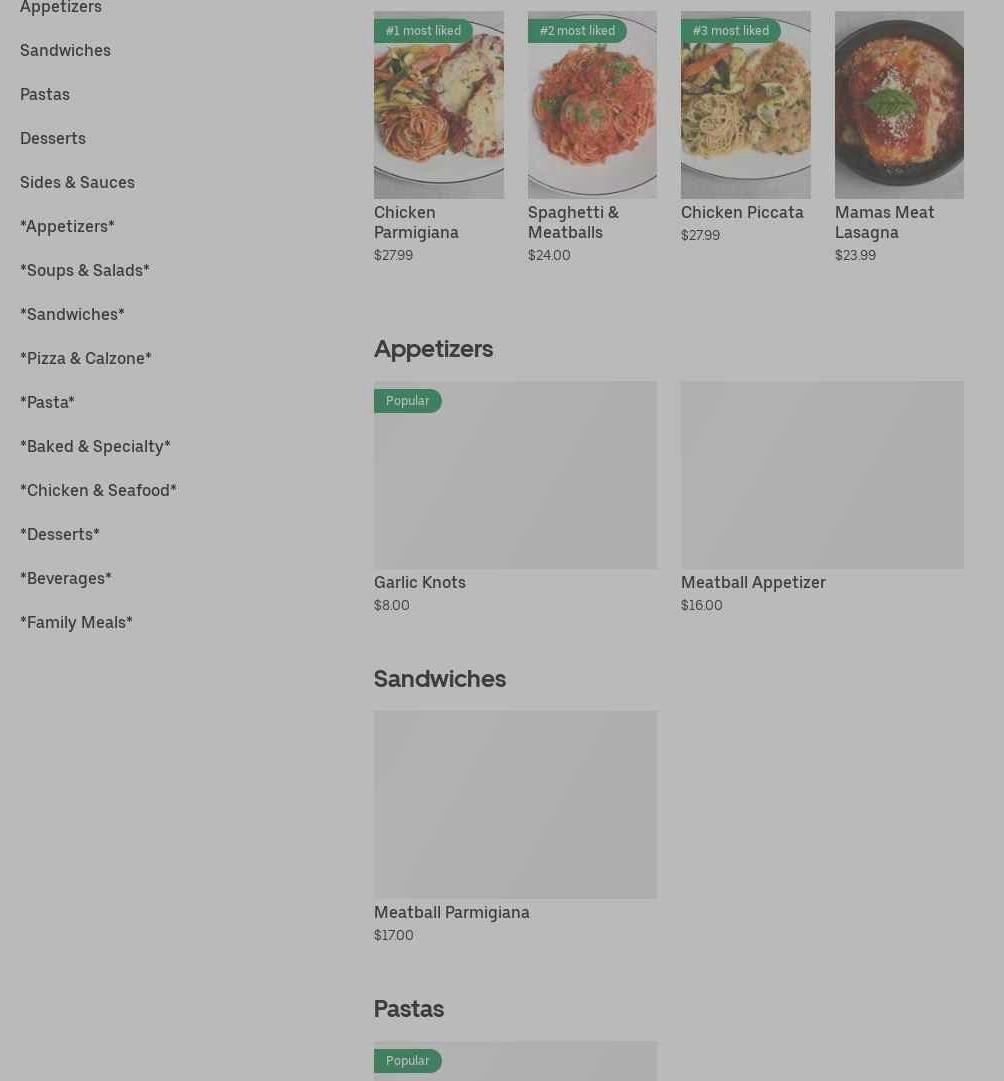Open the Chicken Parmigiana photo
Screen dimensions: 1004x1081
(x=439, y=105)
